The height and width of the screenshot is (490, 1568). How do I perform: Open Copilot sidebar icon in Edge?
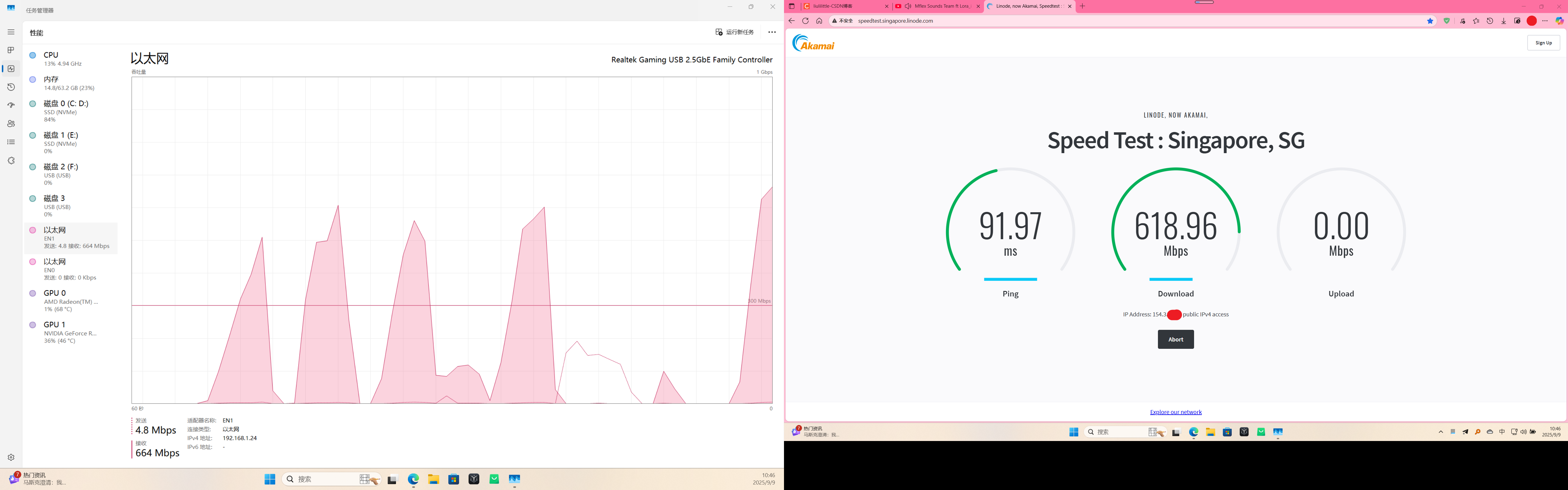point(1559,21)
